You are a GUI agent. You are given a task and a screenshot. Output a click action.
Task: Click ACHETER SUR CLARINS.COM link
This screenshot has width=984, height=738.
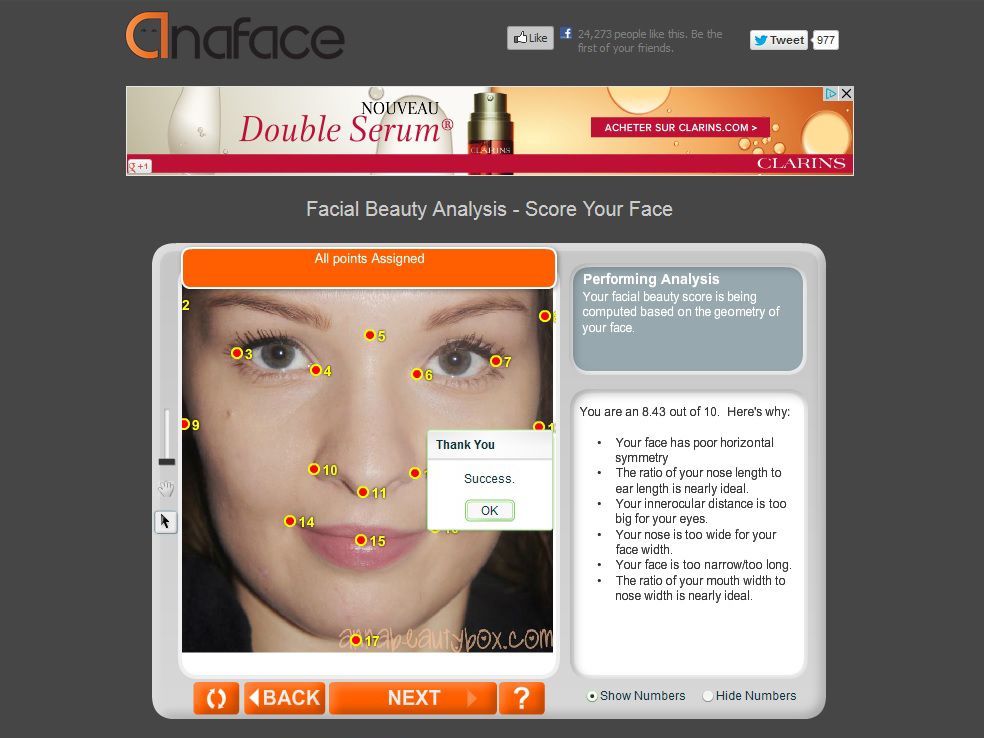click(x=680, y=127)
